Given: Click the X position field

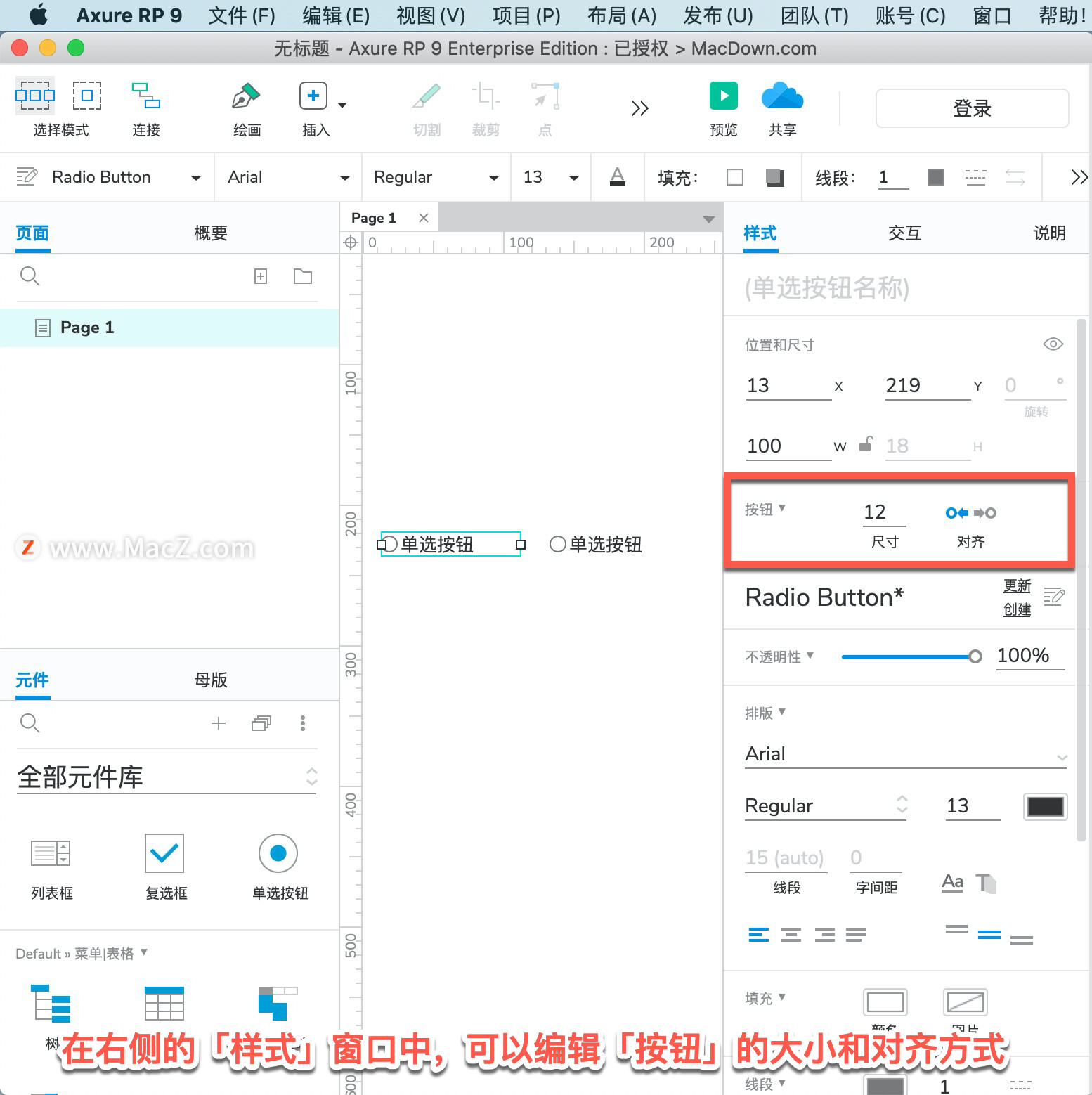Looking at the screenshot, I should click(x=788, y=386).
